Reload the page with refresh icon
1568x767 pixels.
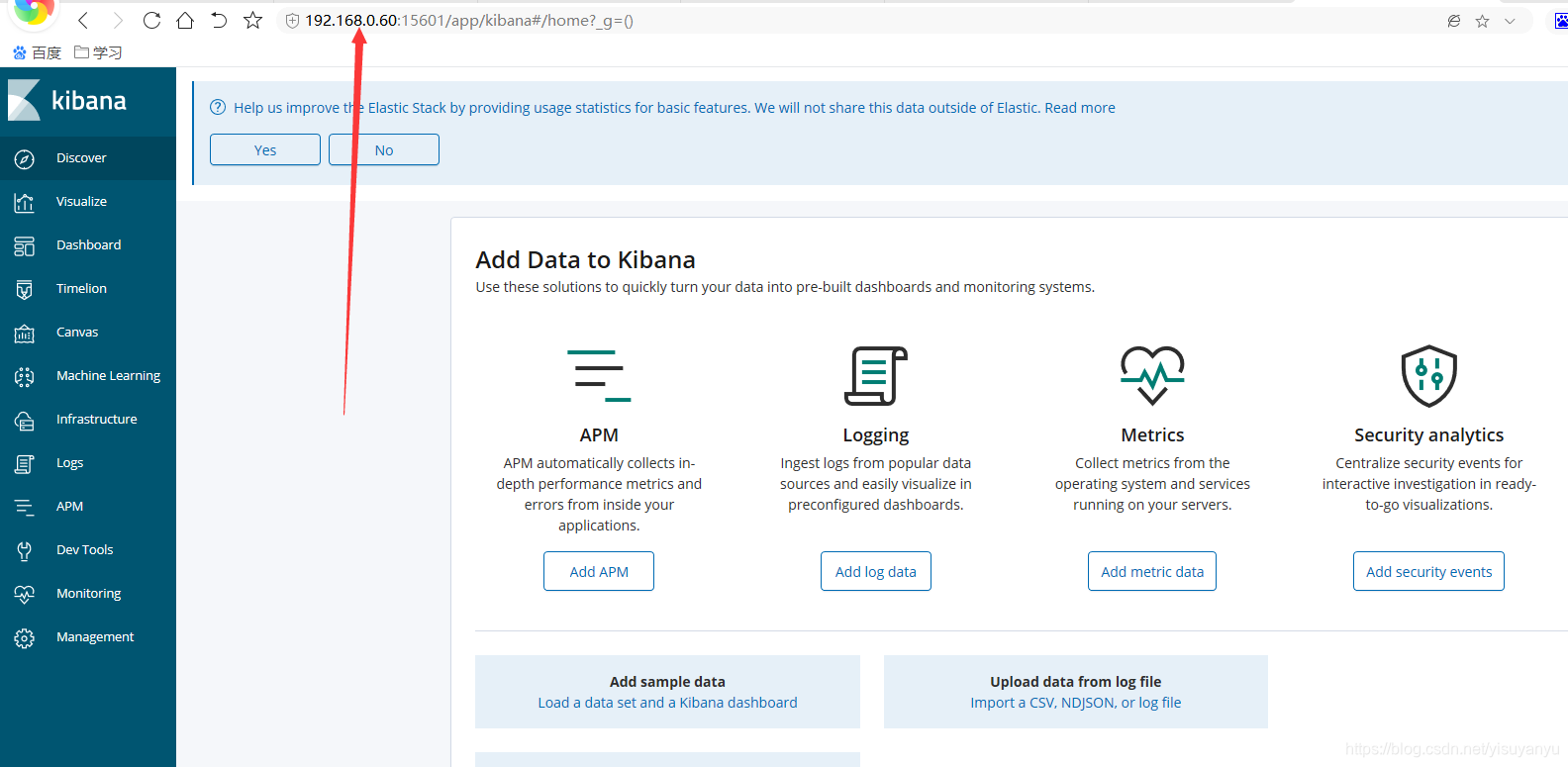(151, 20)
